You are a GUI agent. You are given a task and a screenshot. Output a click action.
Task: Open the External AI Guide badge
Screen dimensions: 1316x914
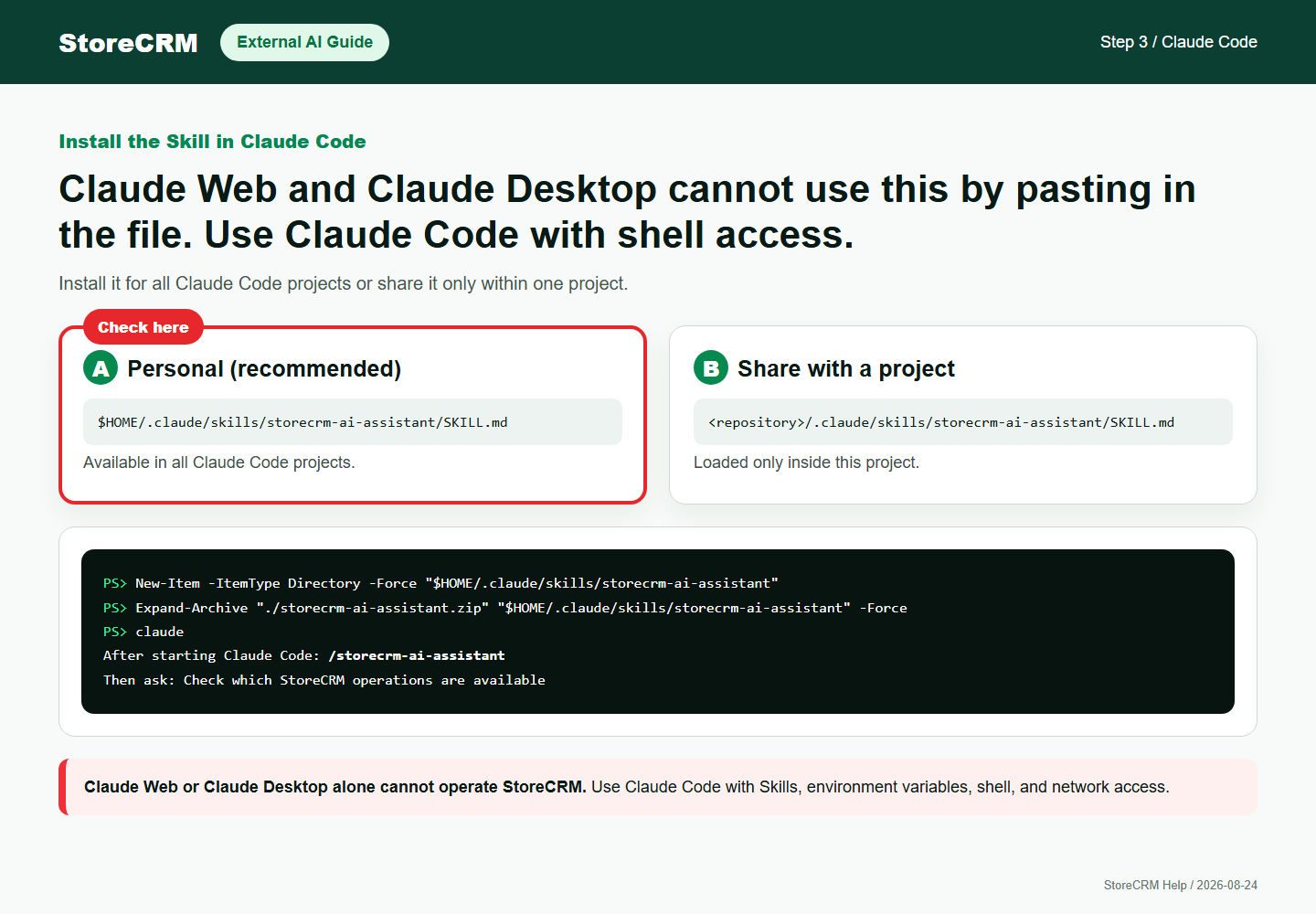(304, 42)
